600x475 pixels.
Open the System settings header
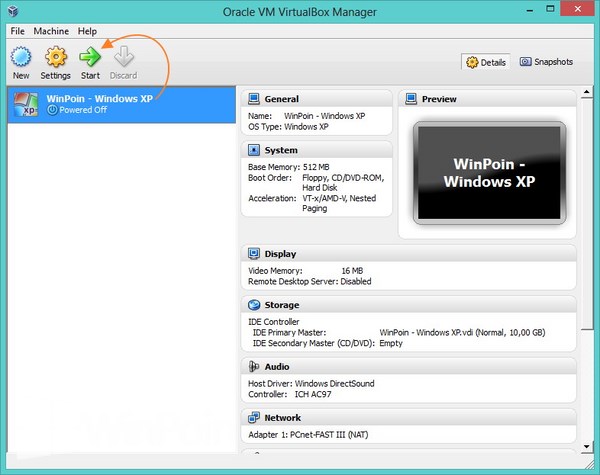pos(316,150)
